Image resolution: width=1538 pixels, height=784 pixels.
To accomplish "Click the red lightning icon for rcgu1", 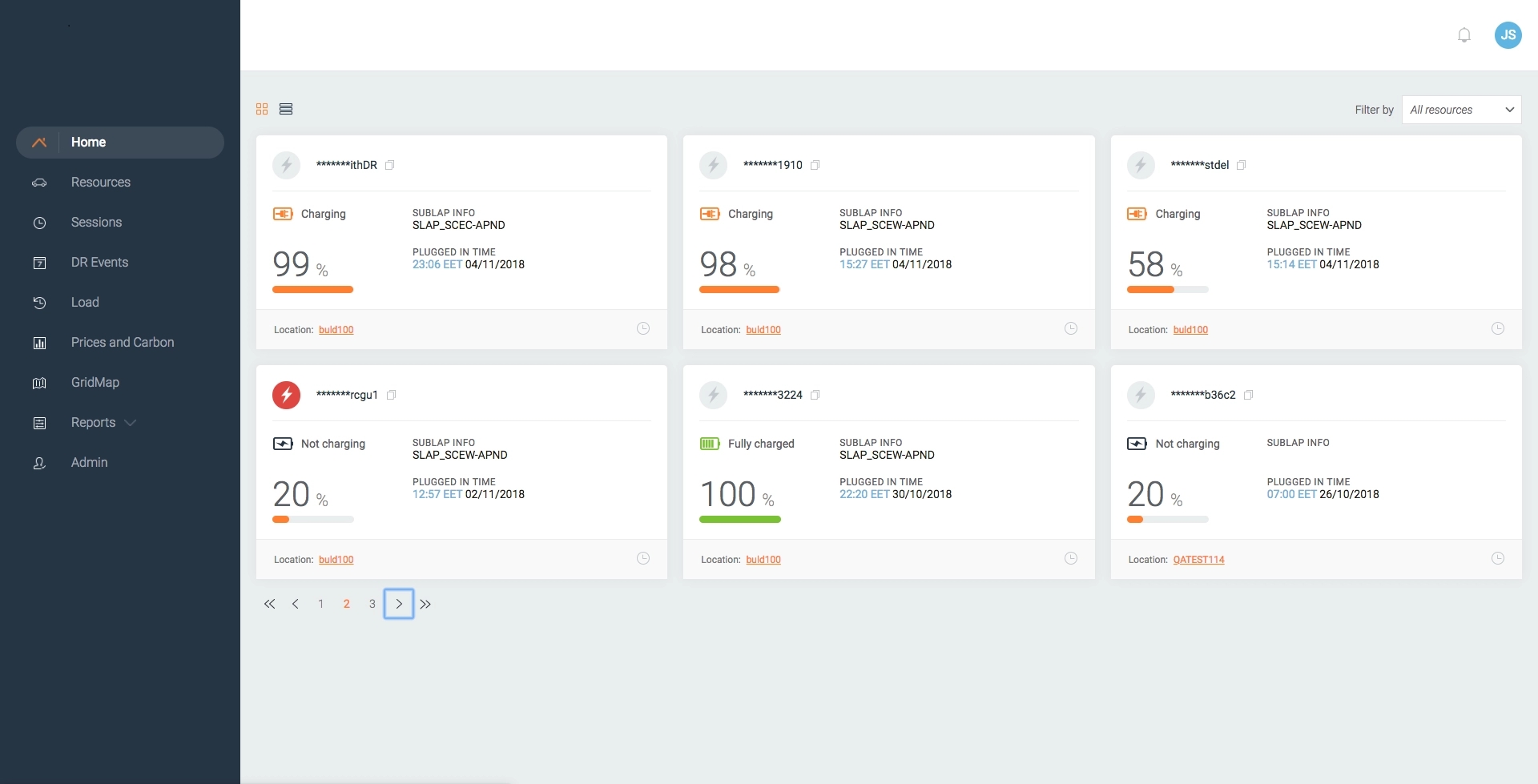I will [286, 395].
